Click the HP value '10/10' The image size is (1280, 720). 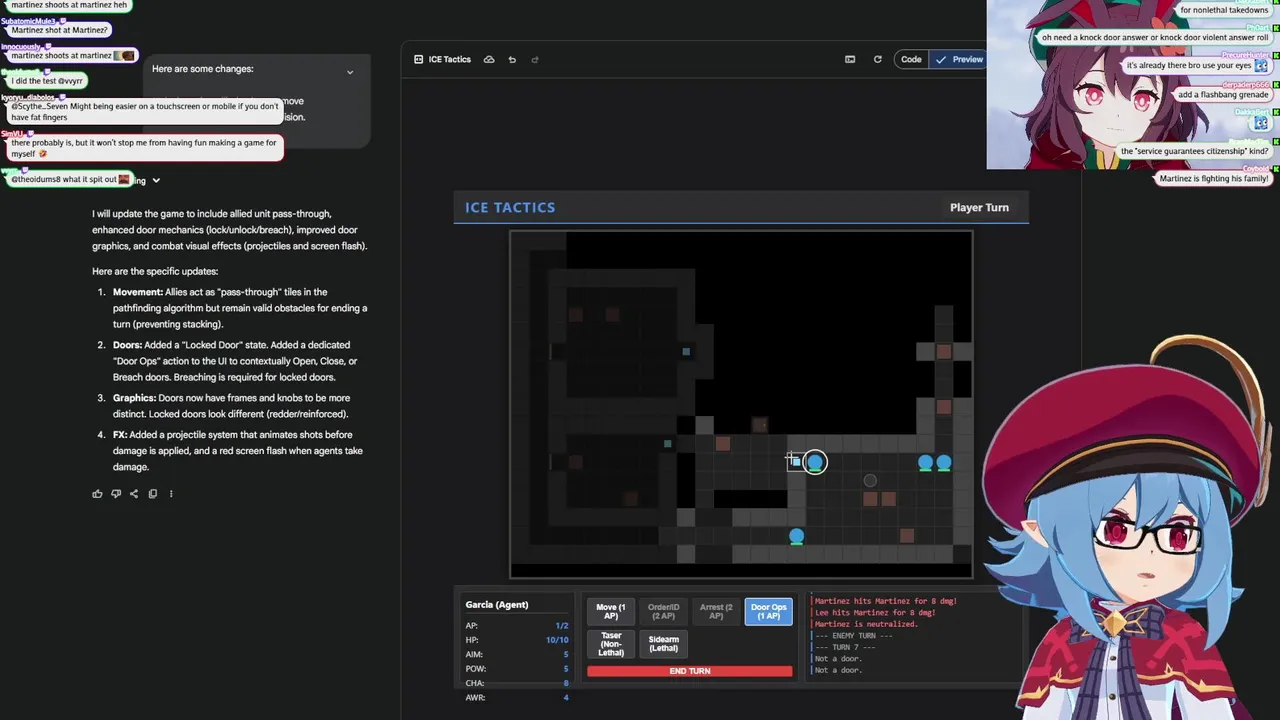point(557,640)
